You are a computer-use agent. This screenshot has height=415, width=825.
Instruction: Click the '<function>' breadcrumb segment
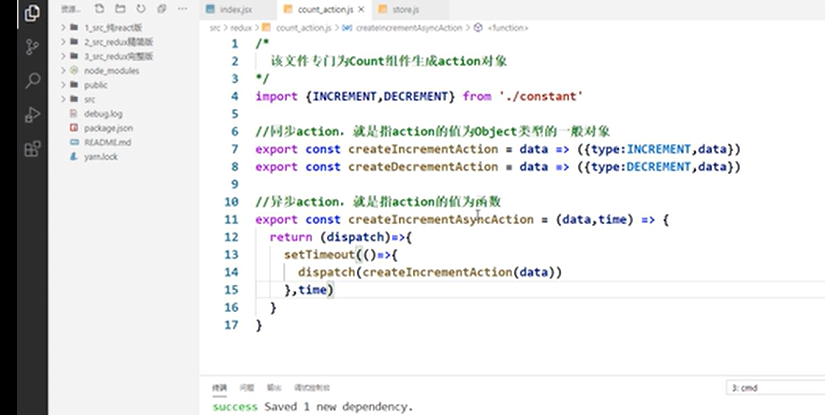(508, 28)
